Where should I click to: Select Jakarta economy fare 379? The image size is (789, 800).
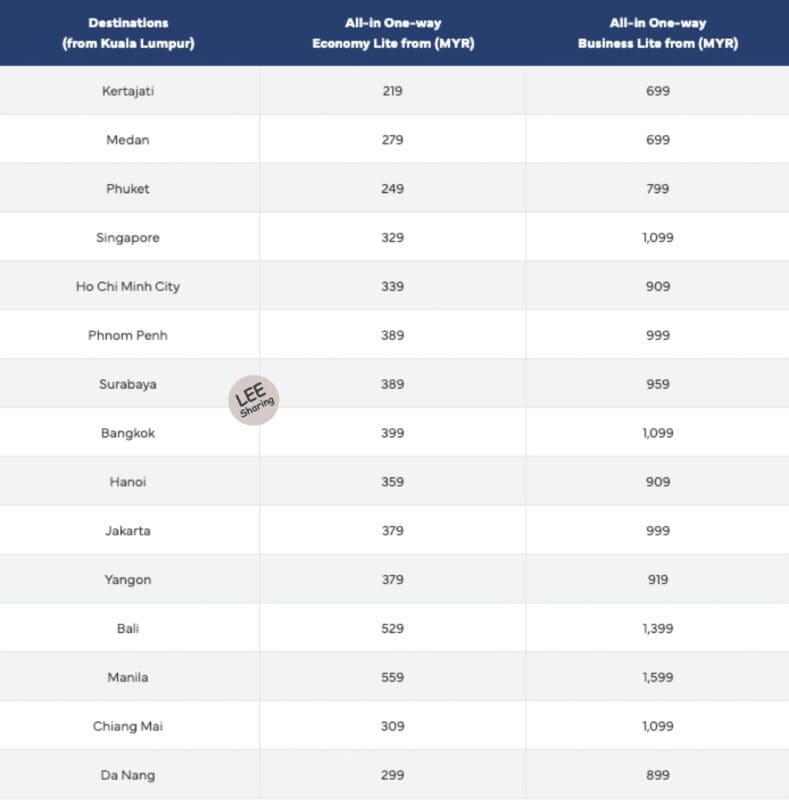(392, 531)
